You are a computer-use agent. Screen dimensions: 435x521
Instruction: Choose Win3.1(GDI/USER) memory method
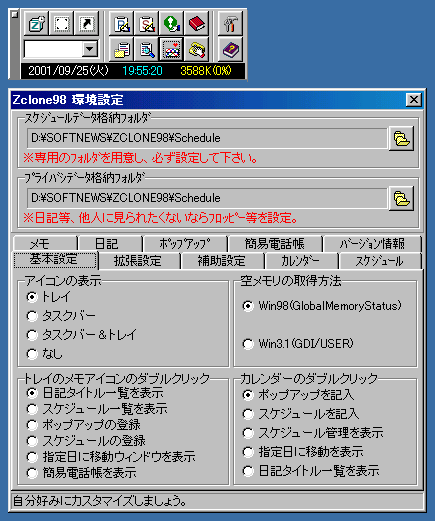pyautogui.click(x=298, y=344)
